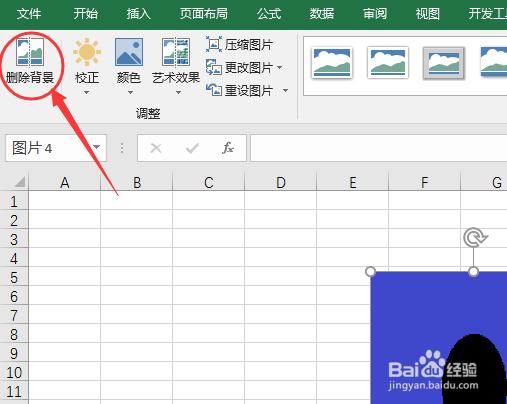This screenshot has height=404, width=507.
Task: Select column E header
Action: click(x=353, y=182)
